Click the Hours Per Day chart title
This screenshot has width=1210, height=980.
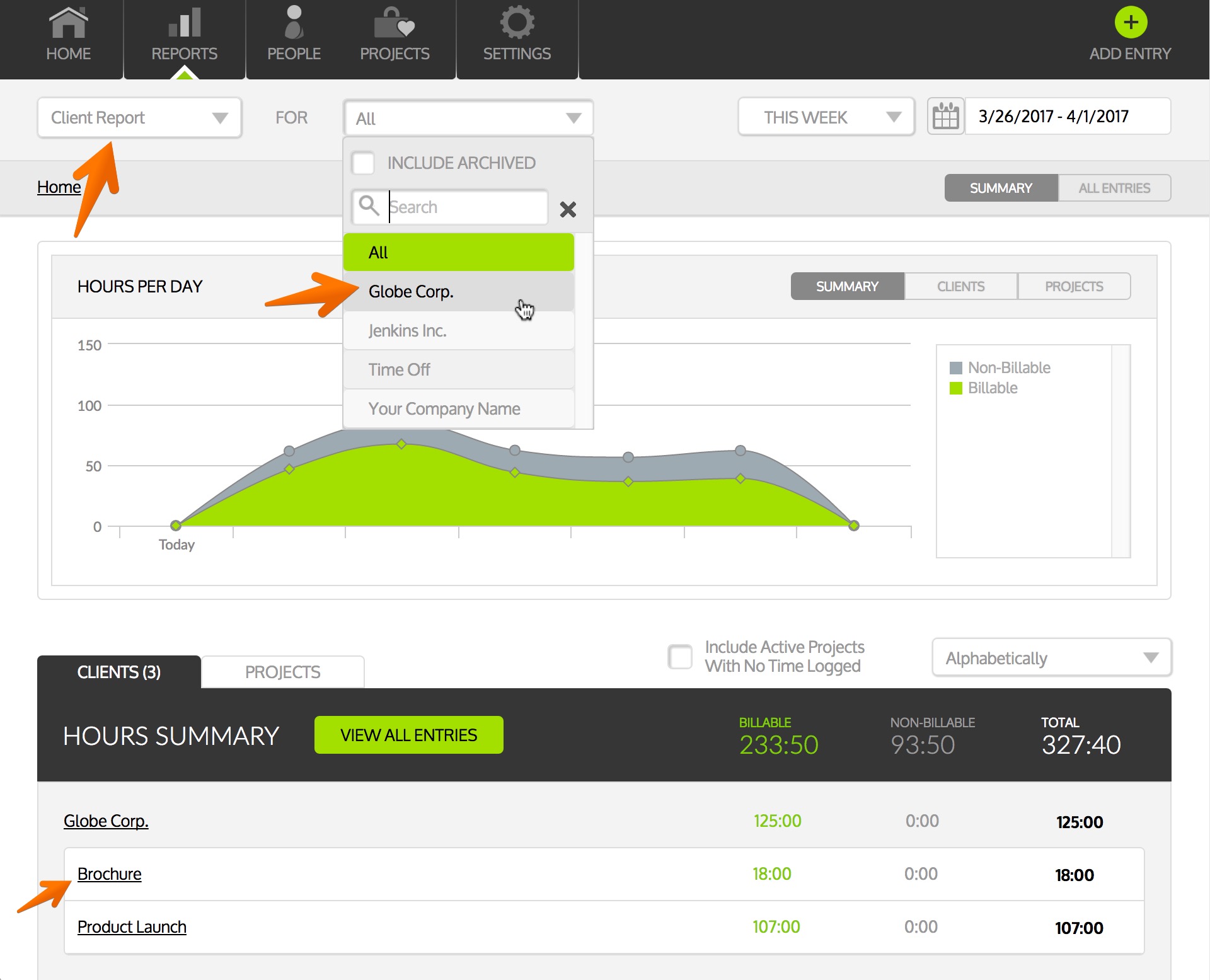pos(140,286)
